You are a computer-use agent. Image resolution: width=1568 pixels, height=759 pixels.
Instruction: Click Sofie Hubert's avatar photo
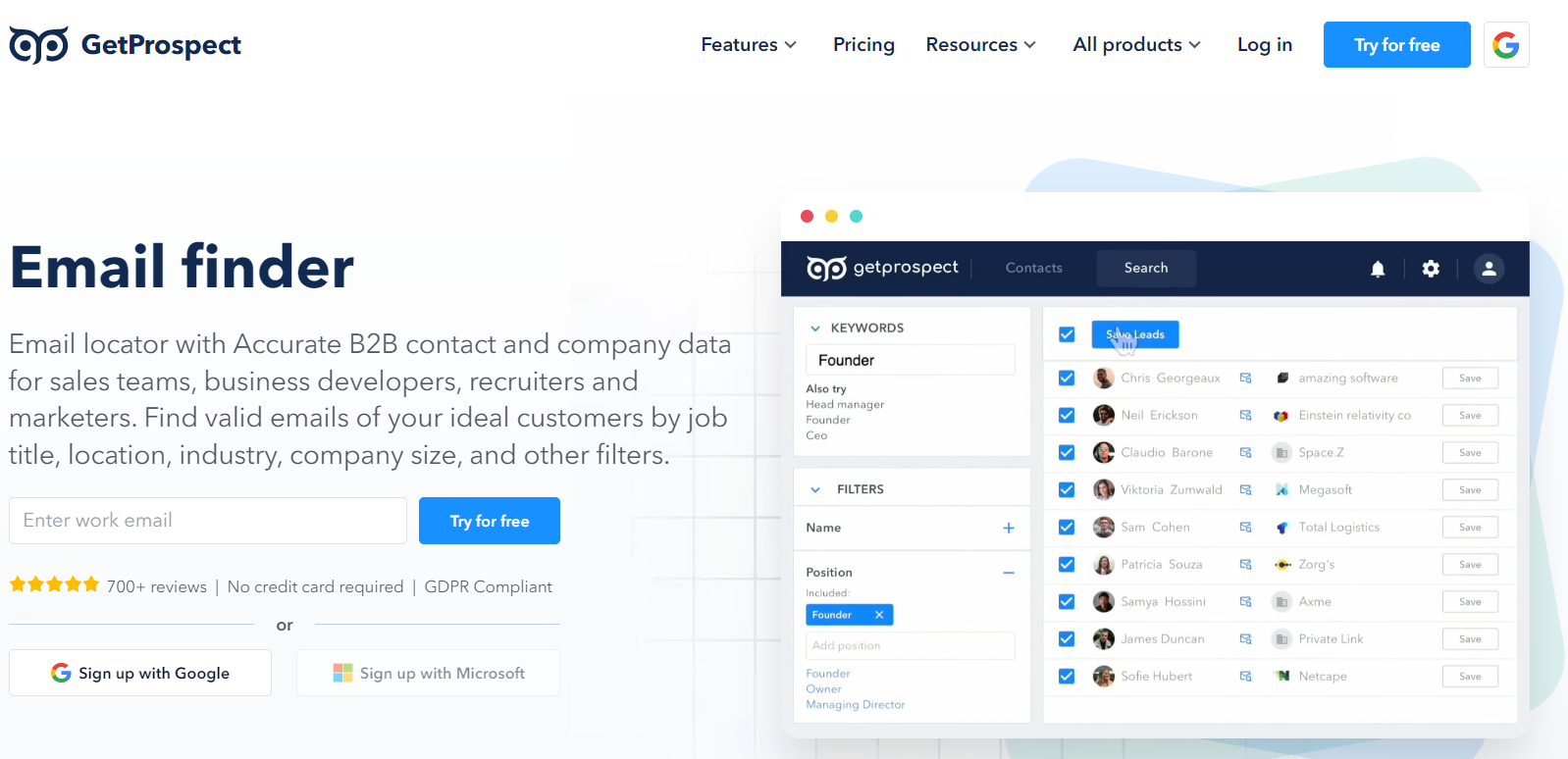pyautogui.click(x=1104, y=676)
